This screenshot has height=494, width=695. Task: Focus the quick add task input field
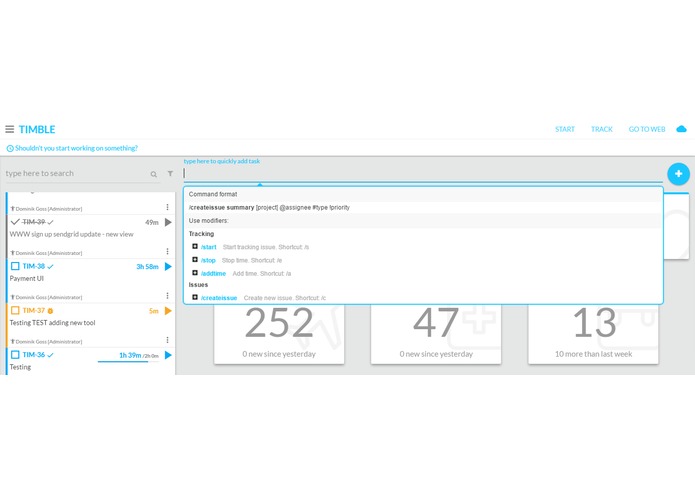423,173
